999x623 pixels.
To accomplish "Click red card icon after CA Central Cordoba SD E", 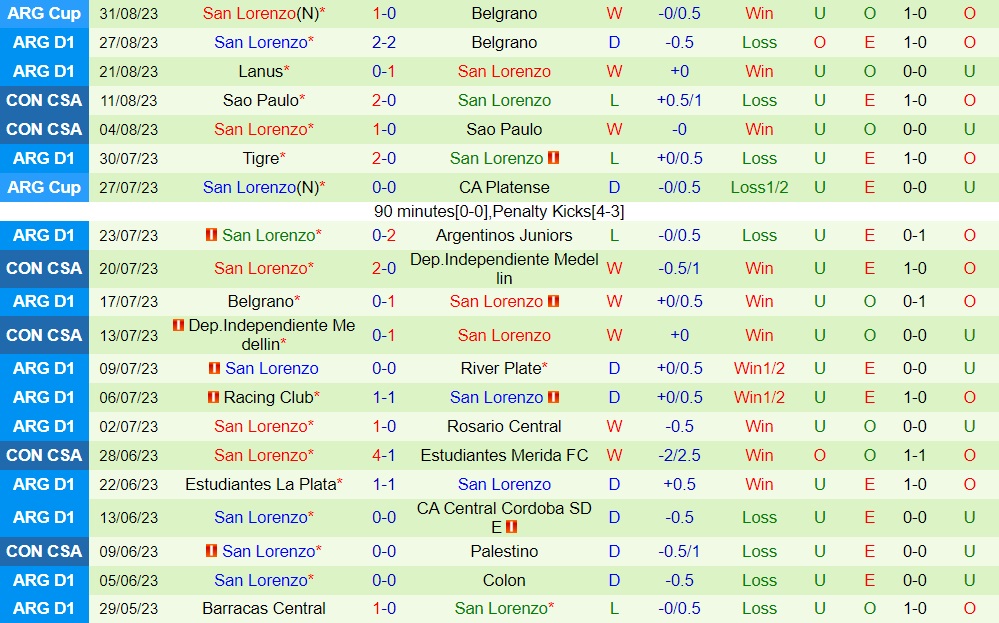I will (x=511, y=527).
